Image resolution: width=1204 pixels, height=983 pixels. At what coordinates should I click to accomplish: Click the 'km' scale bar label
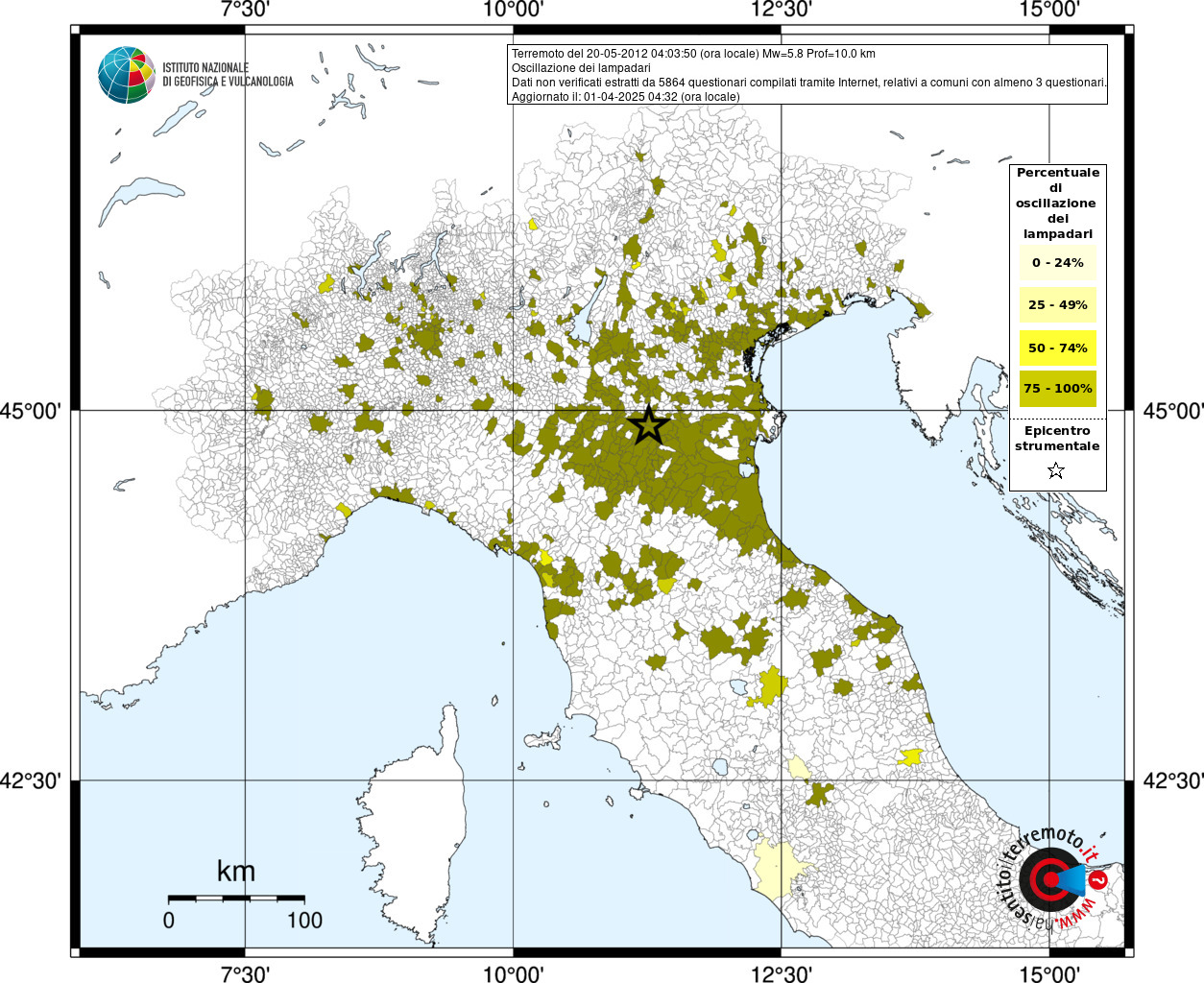(236, 871)
